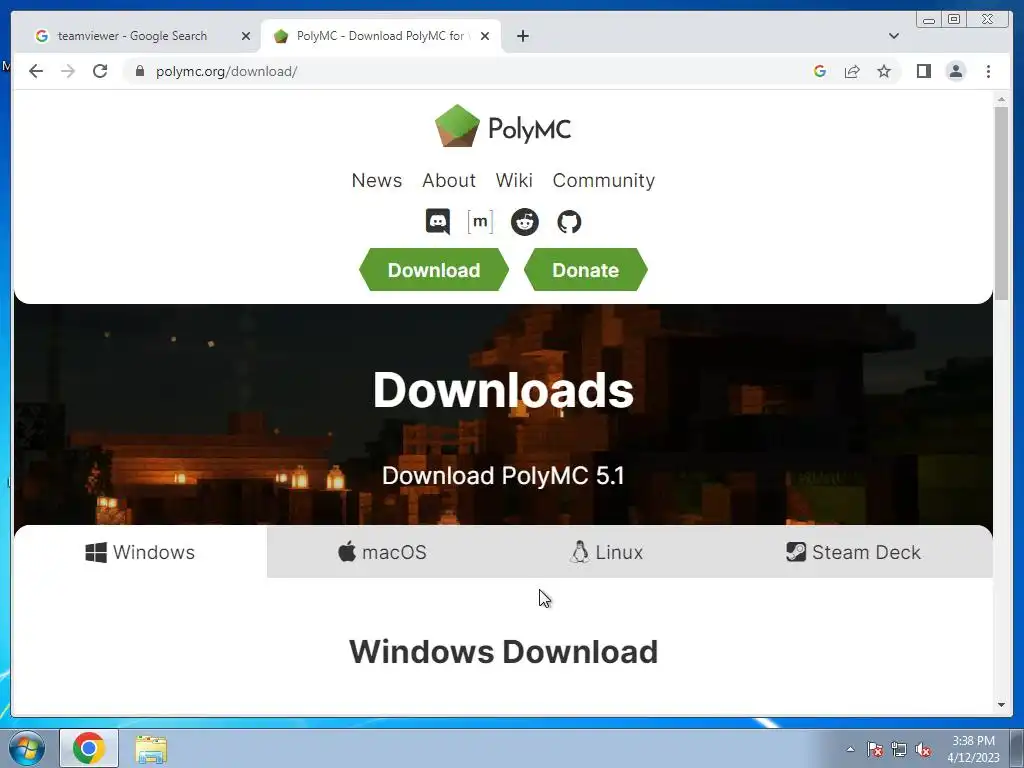Switch to the macOS download tab

(382, 552)
